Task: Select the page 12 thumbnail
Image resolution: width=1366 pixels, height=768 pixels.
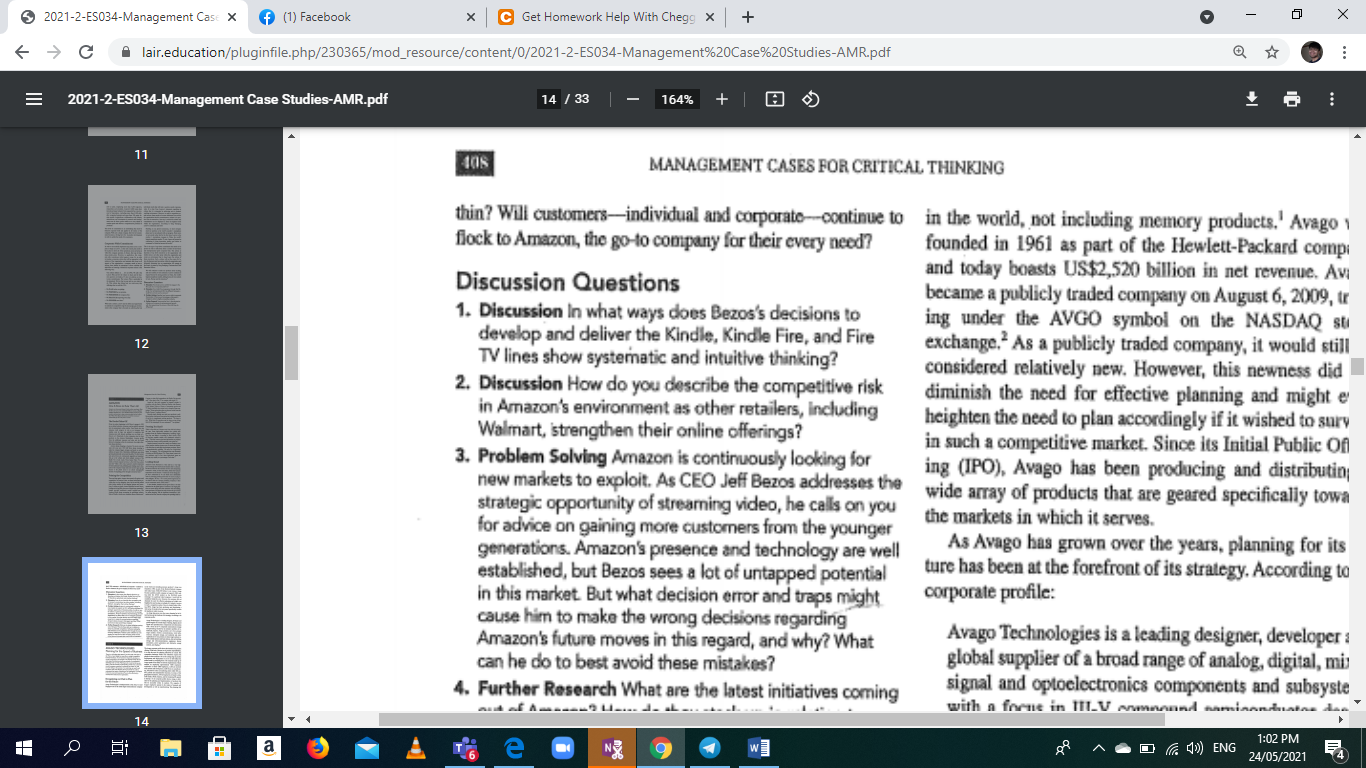Action: (142, 254)
